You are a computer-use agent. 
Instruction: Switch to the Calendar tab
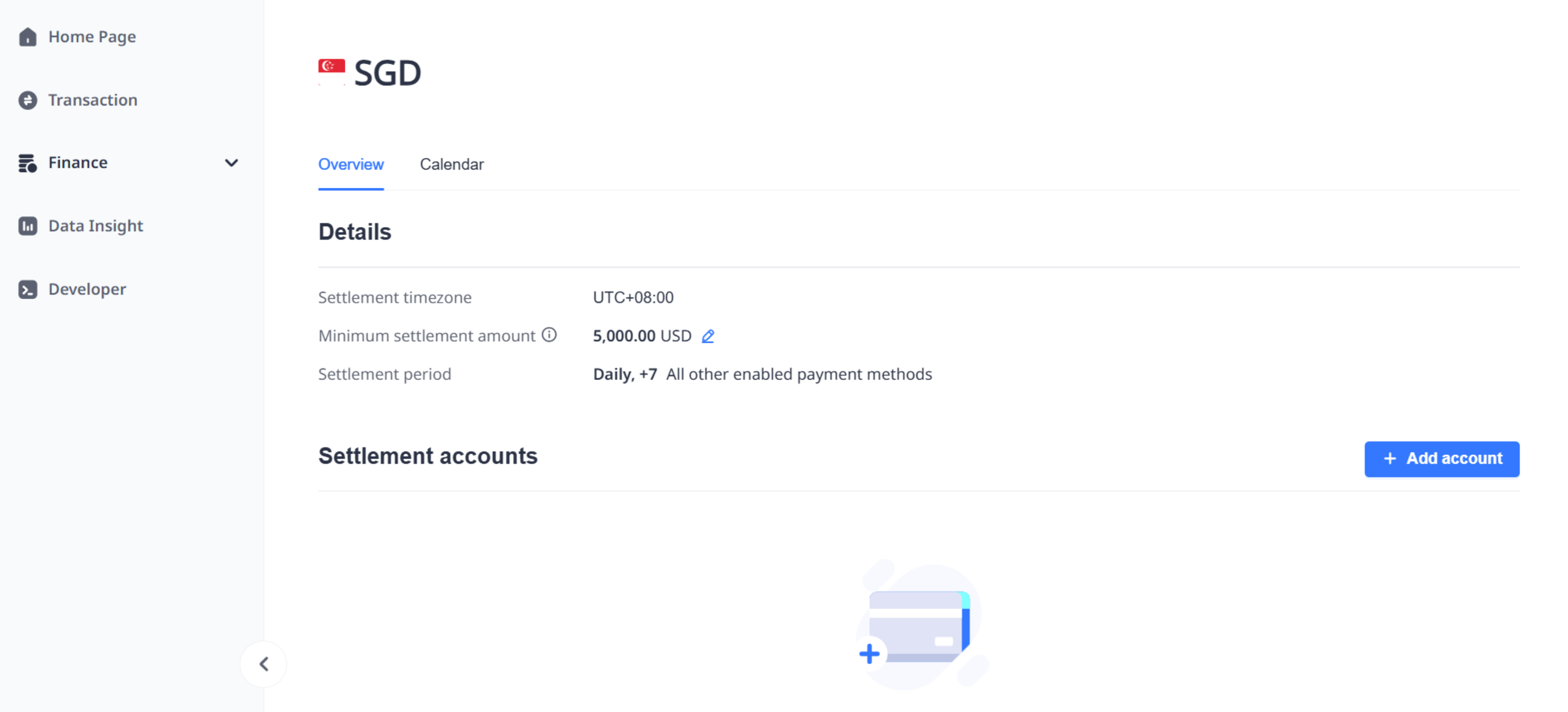[x=452, y=164]
